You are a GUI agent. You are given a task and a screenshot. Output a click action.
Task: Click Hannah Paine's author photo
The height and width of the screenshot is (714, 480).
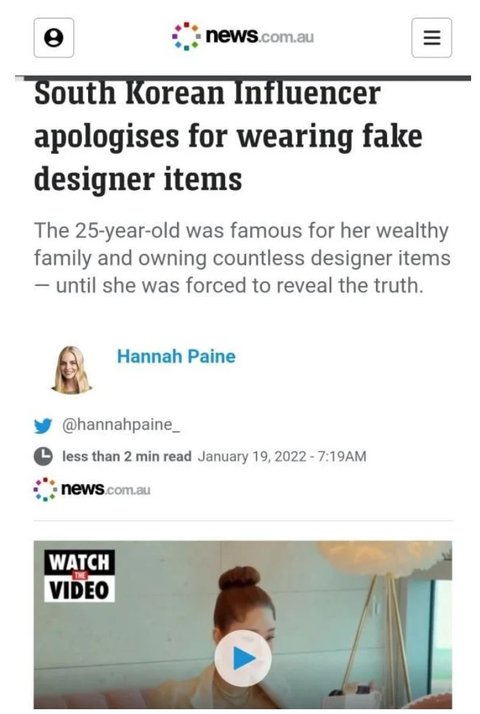coord(71,370)
